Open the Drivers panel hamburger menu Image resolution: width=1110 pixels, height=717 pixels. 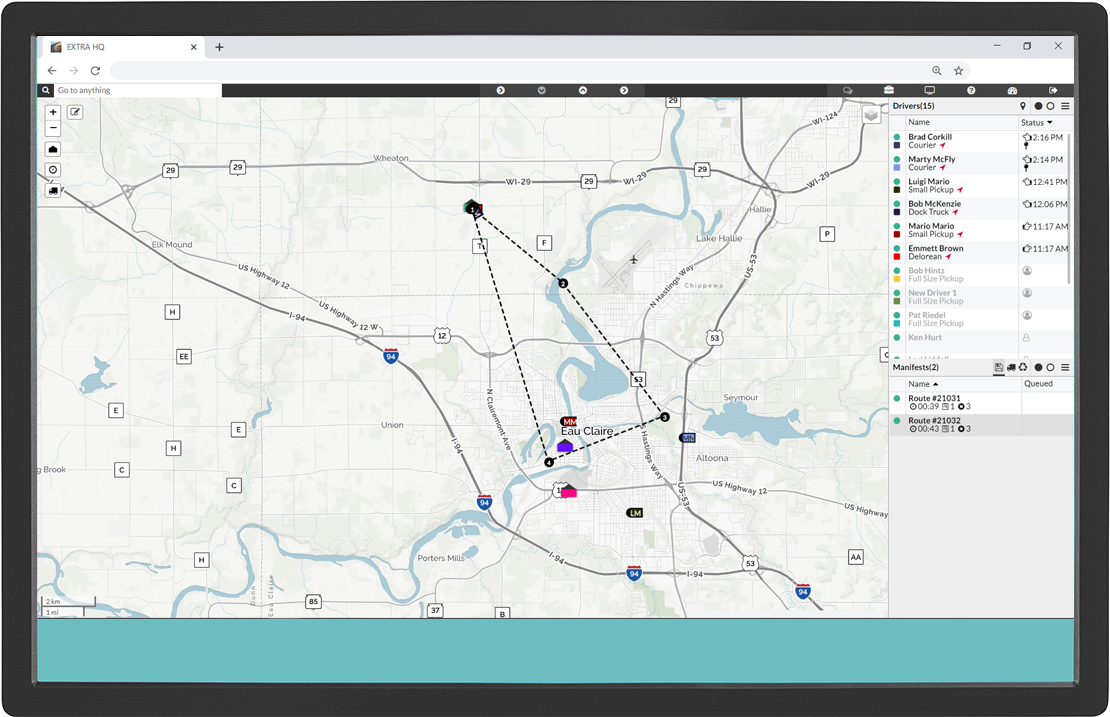tap(1065, 106)
